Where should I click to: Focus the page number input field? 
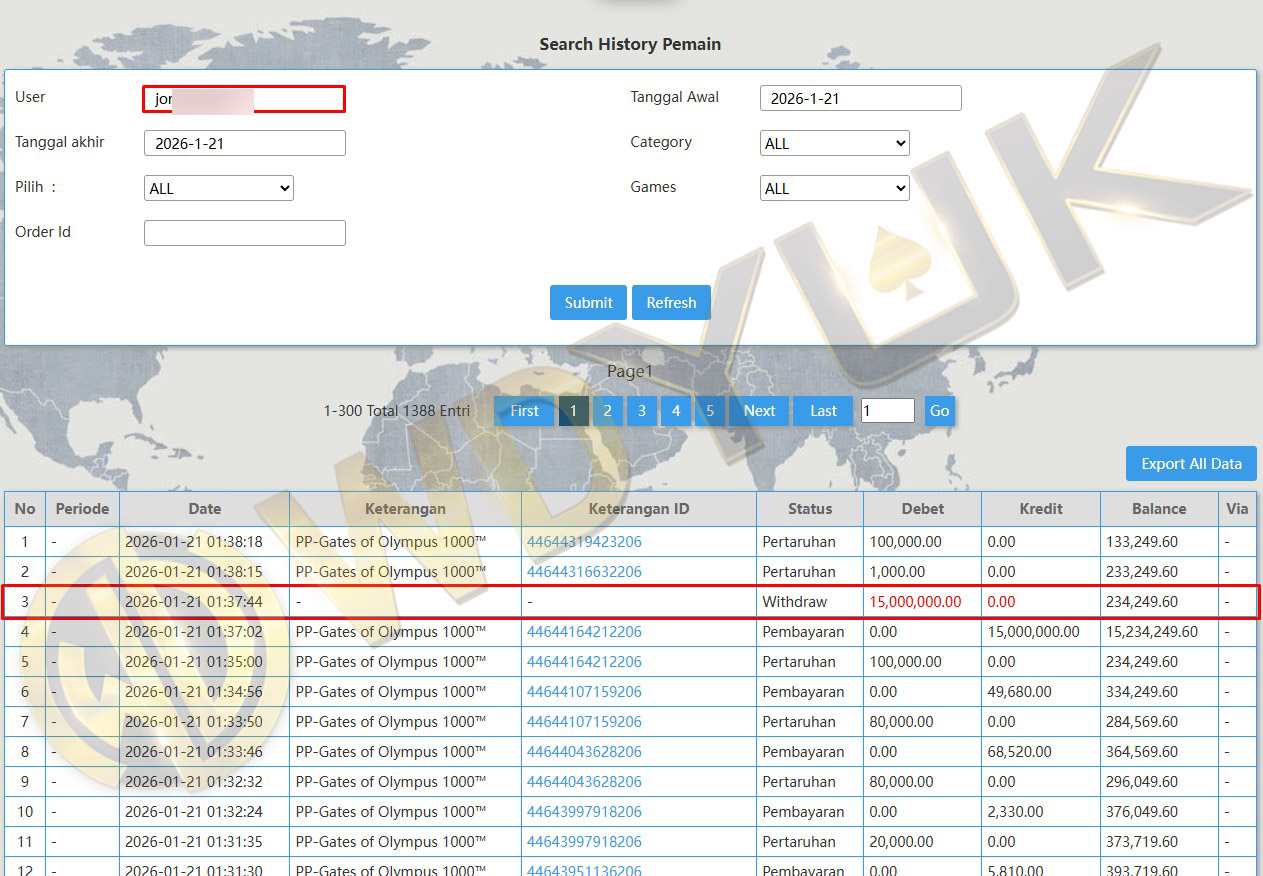tap(887, 411)
